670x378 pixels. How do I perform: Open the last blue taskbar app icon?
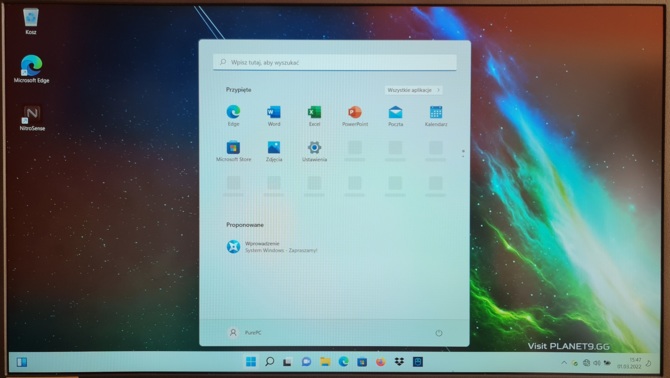[x=418, y=362]
